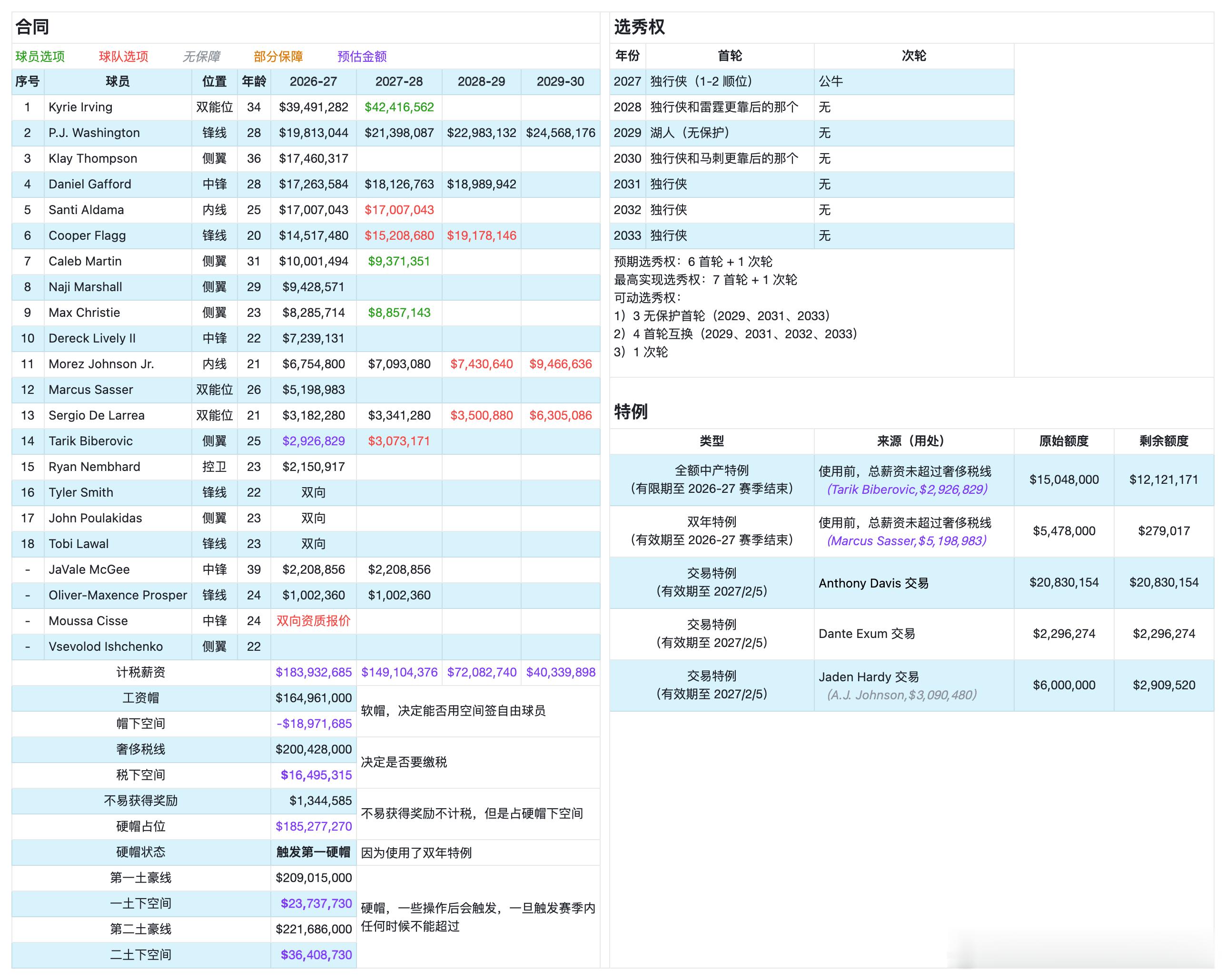
Task: Select the Ryan Nembhard name cell
Action: click(118, 467)
